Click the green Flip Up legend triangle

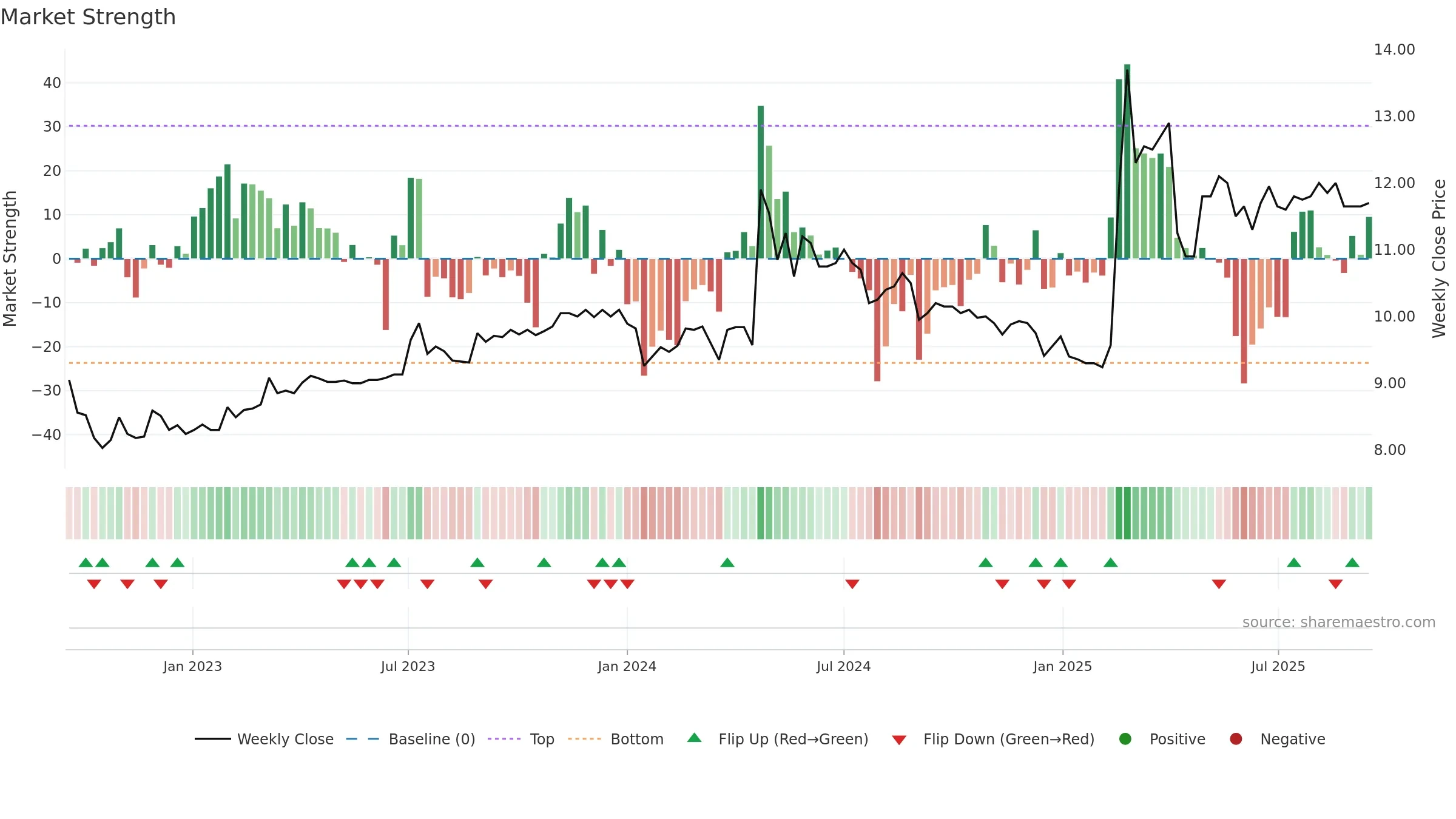click(695, 738)
